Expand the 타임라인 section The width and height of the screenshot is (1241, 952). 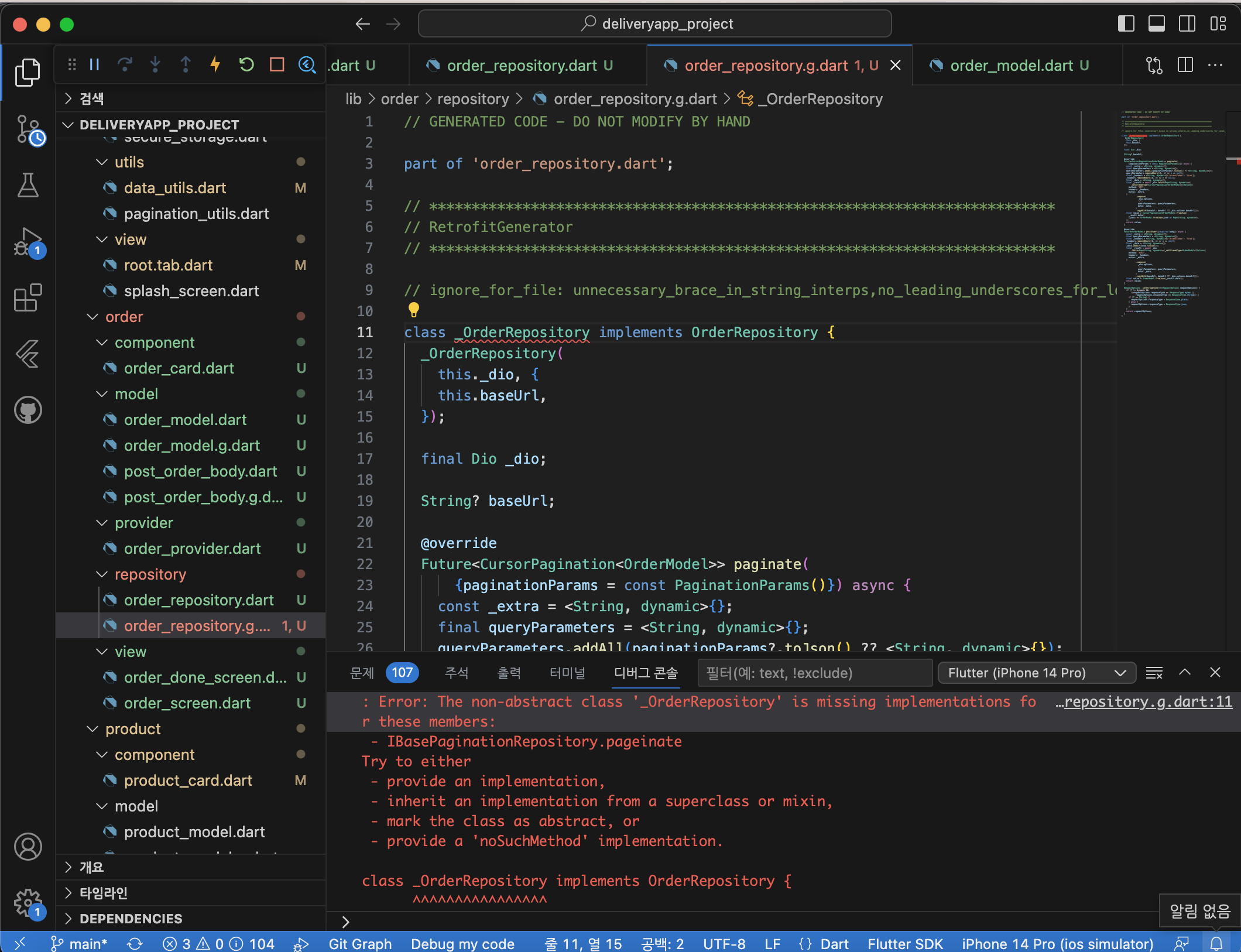[191, 893]
